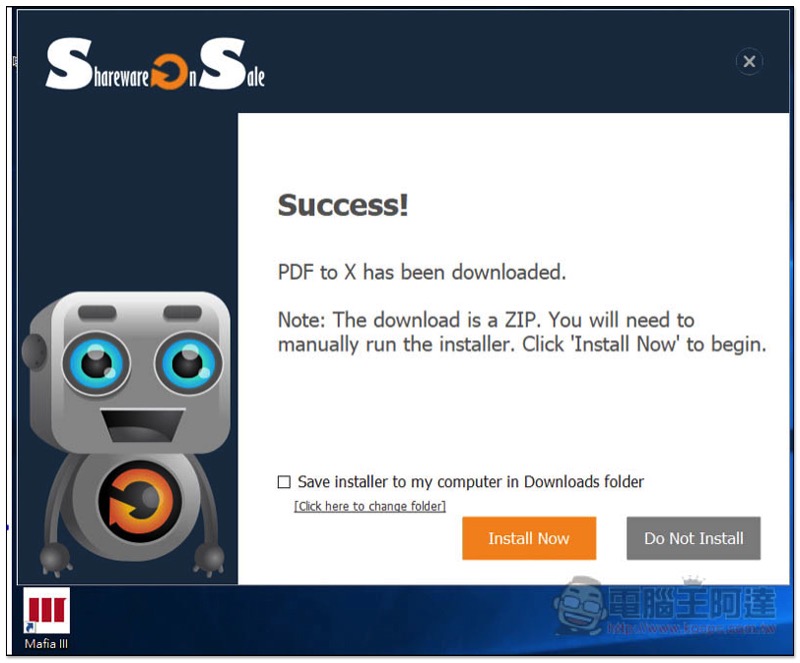This screenshot has height=663, width=800.
Task: Click the orange arrow emblem on robot's chest
Action: pos(140,501)
